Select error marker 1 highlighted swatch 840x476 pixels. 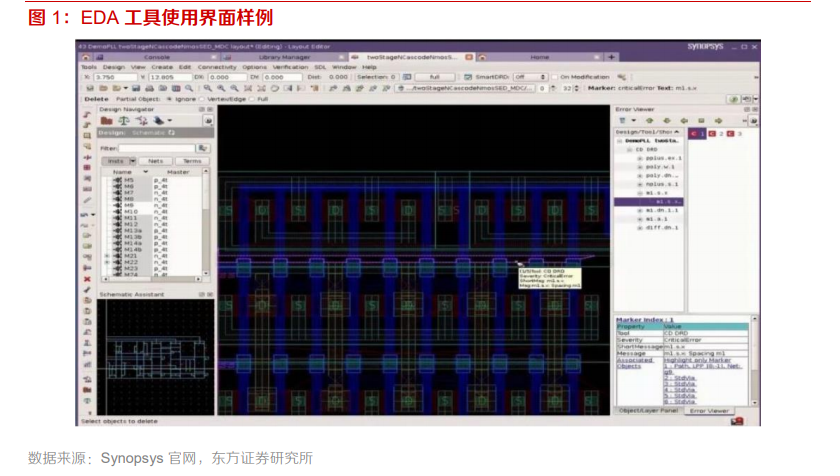pyautogui.click(x=697, y=134)
